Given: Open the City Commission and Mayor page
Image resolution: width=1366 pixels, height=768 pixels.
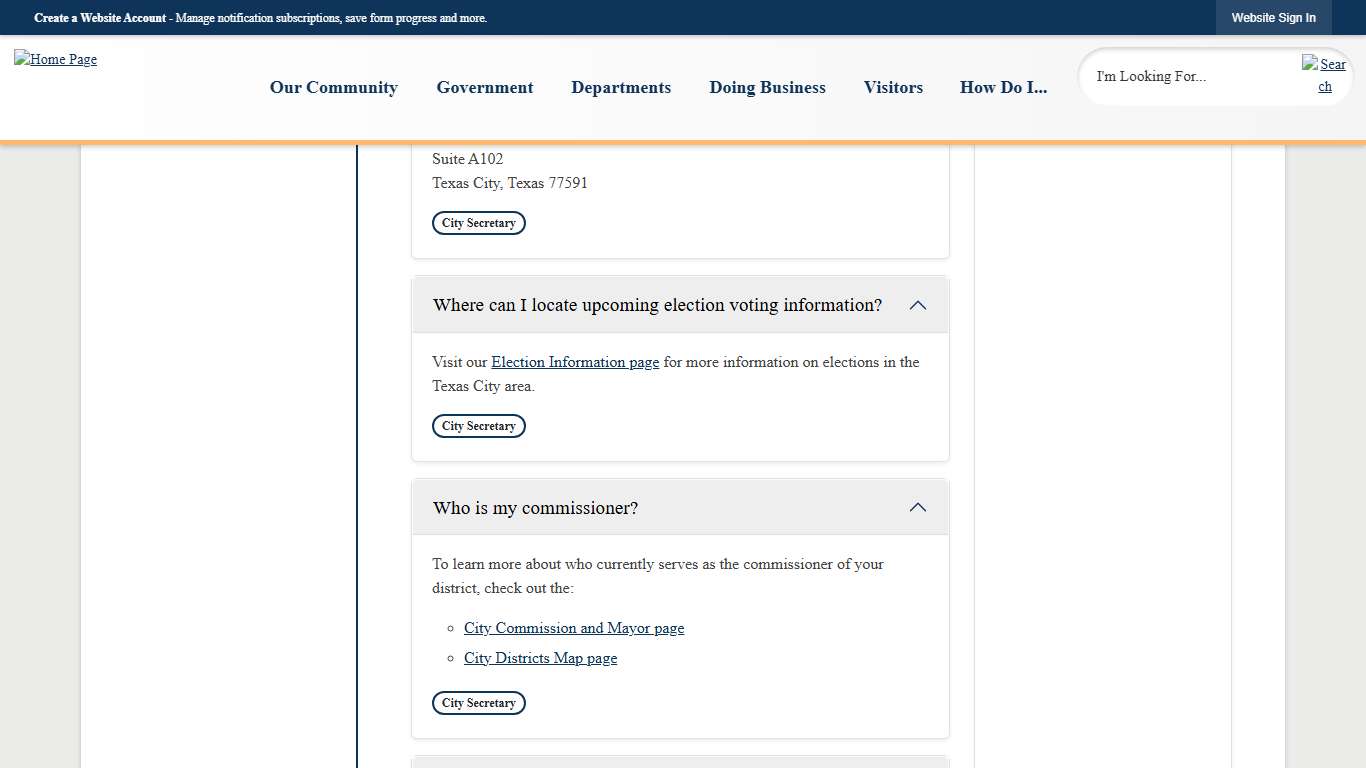Looking at the screenshot, I should [574, 628].
